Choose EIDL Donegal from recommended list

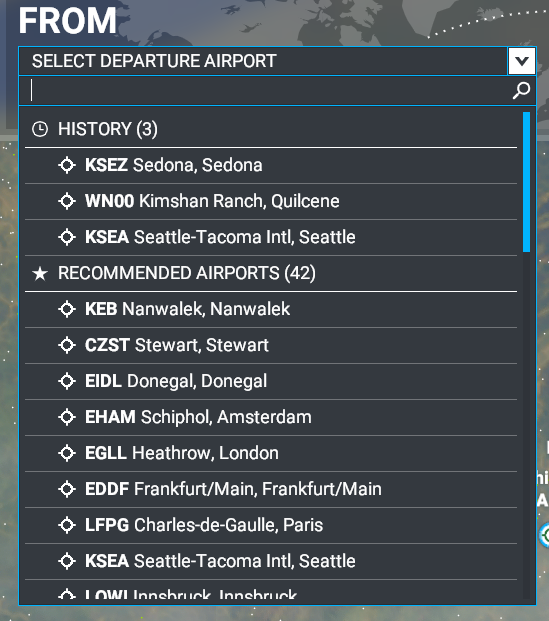tap(271, 381)
